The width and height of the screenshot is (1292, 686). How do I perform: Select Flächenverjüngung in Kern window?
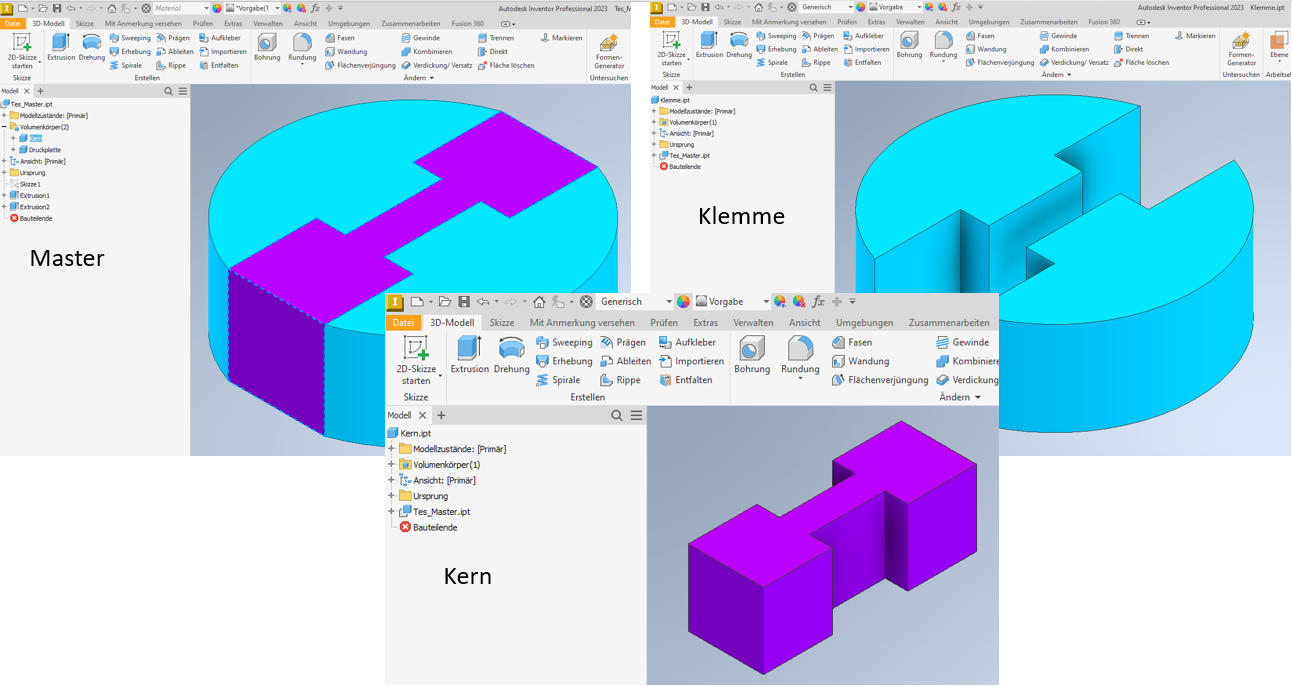(880, 380)
